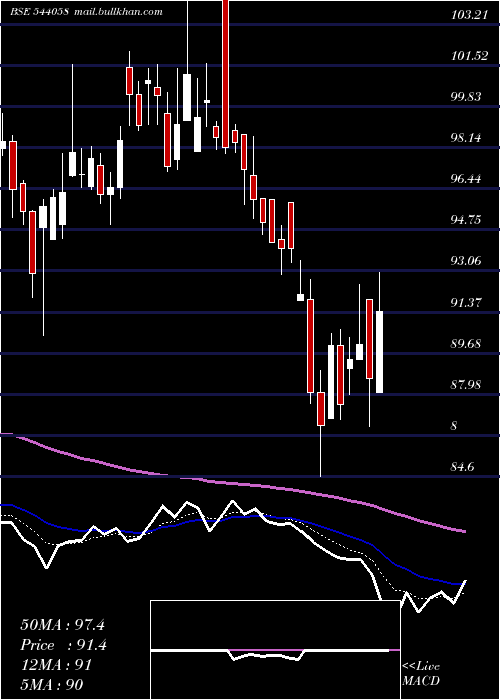Click the 96.44 price axis label
Image resolution: width=500 pixels, height=700 pixels.
coord(467,179)
